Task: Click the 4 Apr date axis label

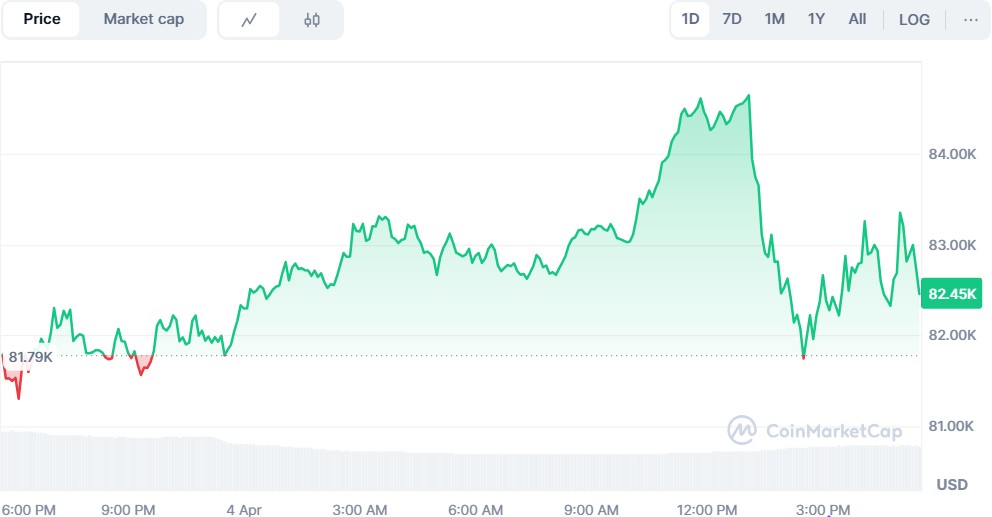Action: pyautogui.click(x=245, y=509)
